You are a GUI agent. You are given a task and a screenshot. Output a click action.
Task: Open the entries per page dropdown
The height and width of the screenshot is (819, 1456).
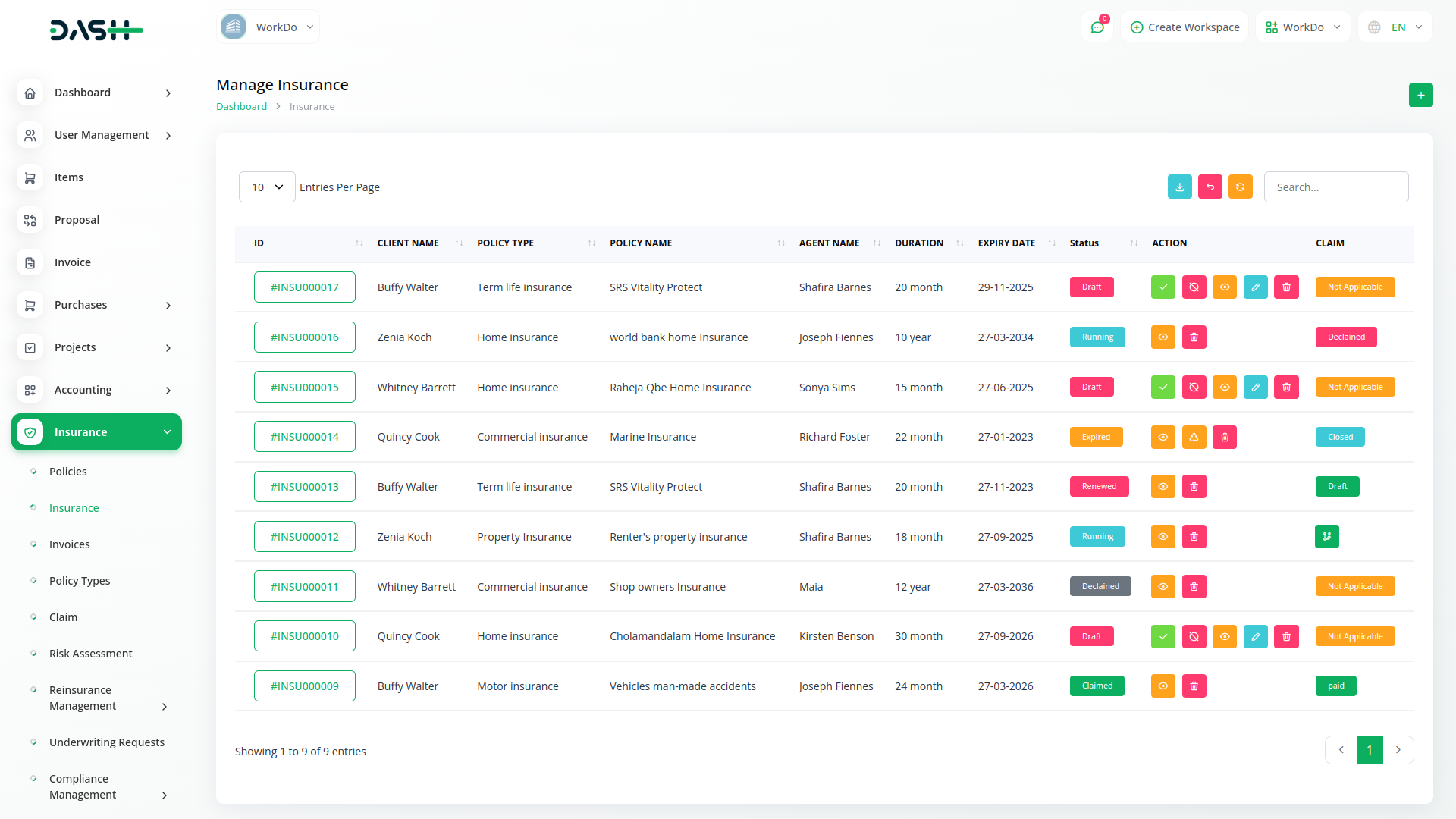(267, 187)
